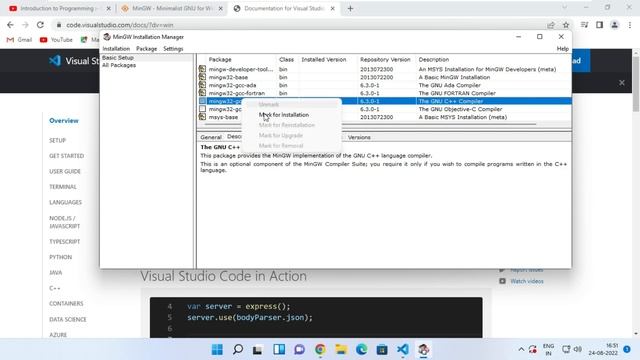Toggle checkbox for GNU C++ Compiler row

click(202, 101)
